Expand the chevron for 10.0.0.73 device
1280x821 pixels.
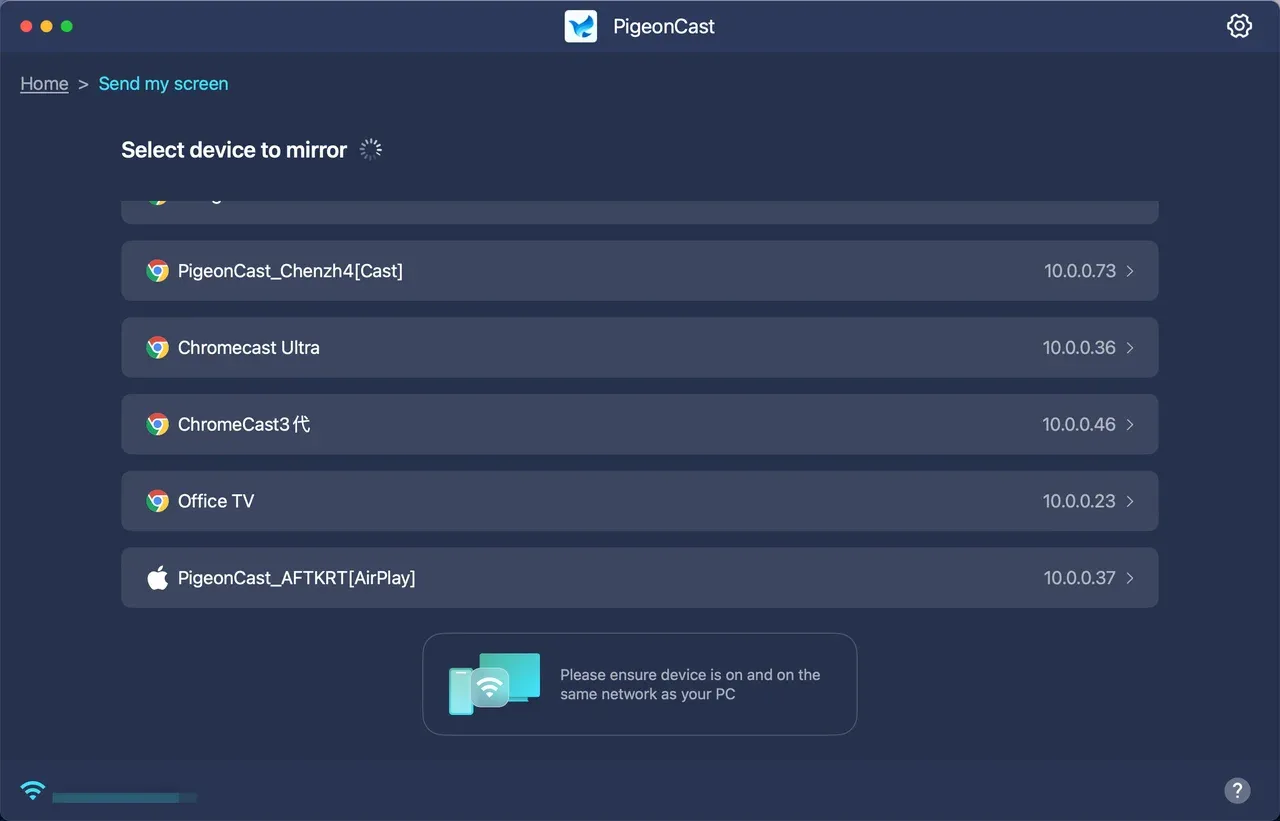click(x=1130, y=271)
